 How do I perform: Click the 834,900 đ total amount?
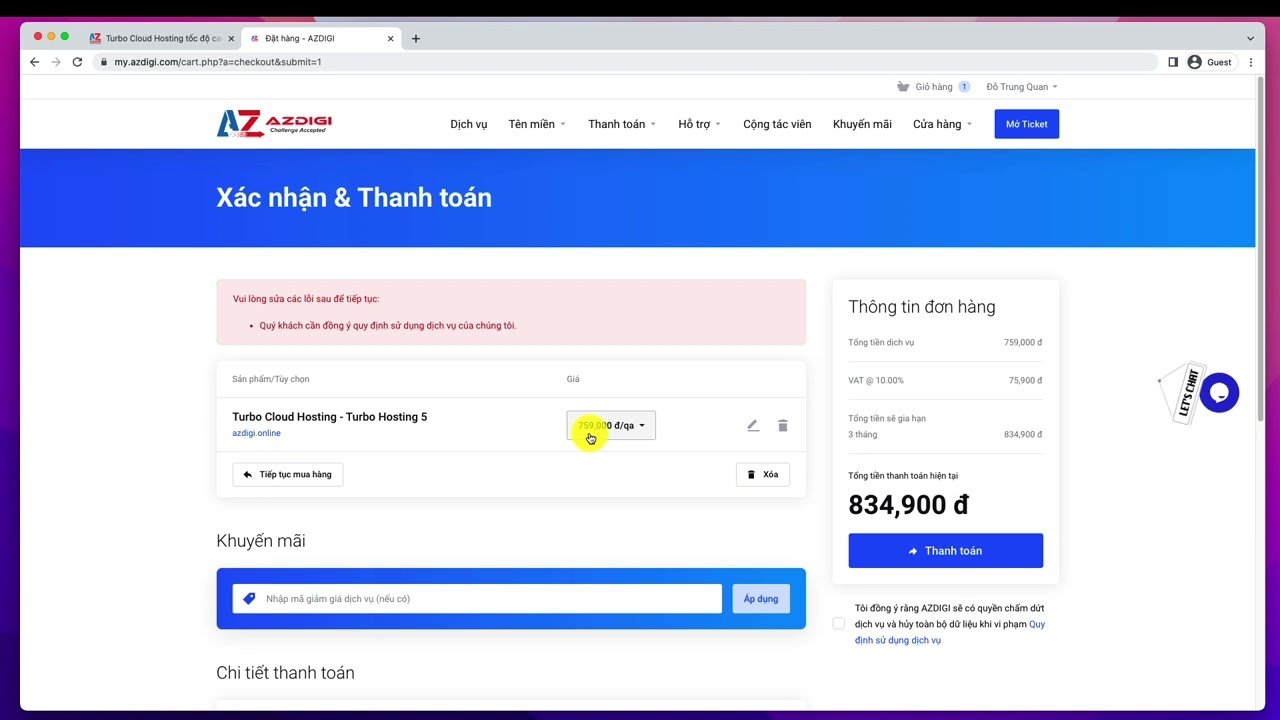pos(908,505)
